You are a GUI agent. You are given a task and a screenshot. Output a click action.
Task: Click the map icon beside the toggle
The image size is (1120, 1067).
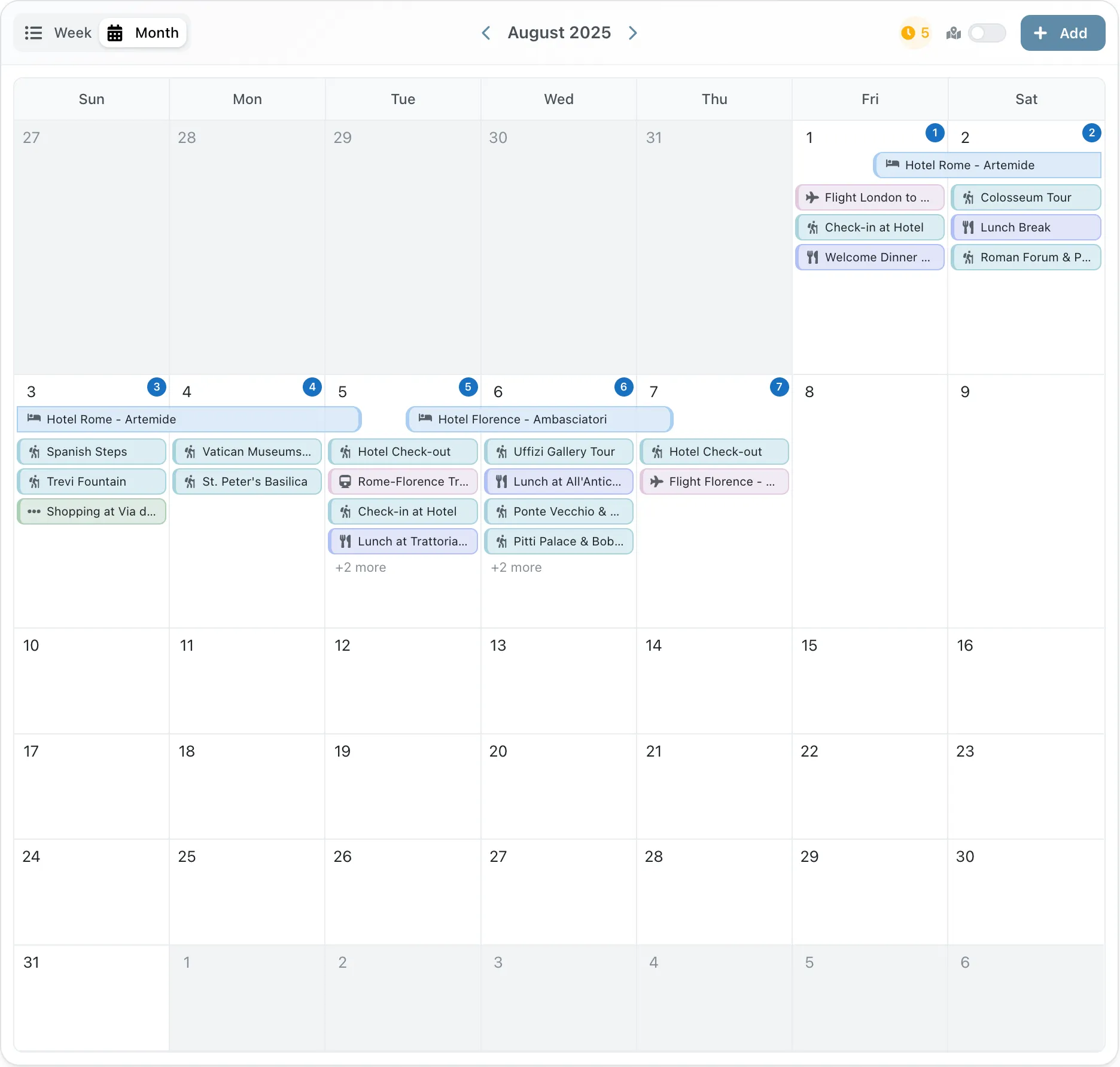click(953, 33)
